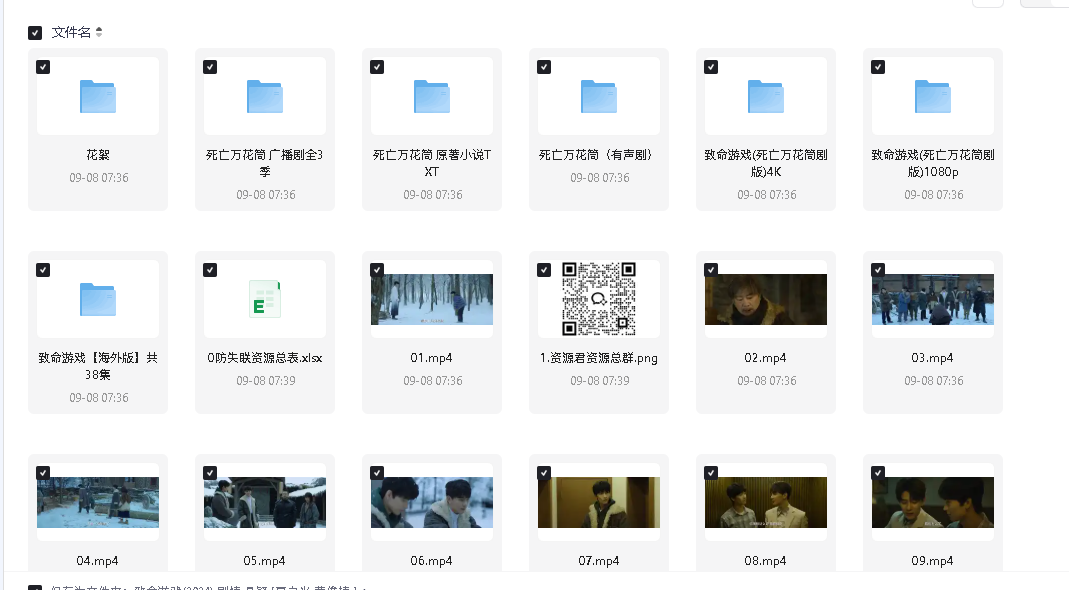
Task: Open the 死亡万花筒 广播剧全3季 folder icon
Action: click(x=265, y=97)
